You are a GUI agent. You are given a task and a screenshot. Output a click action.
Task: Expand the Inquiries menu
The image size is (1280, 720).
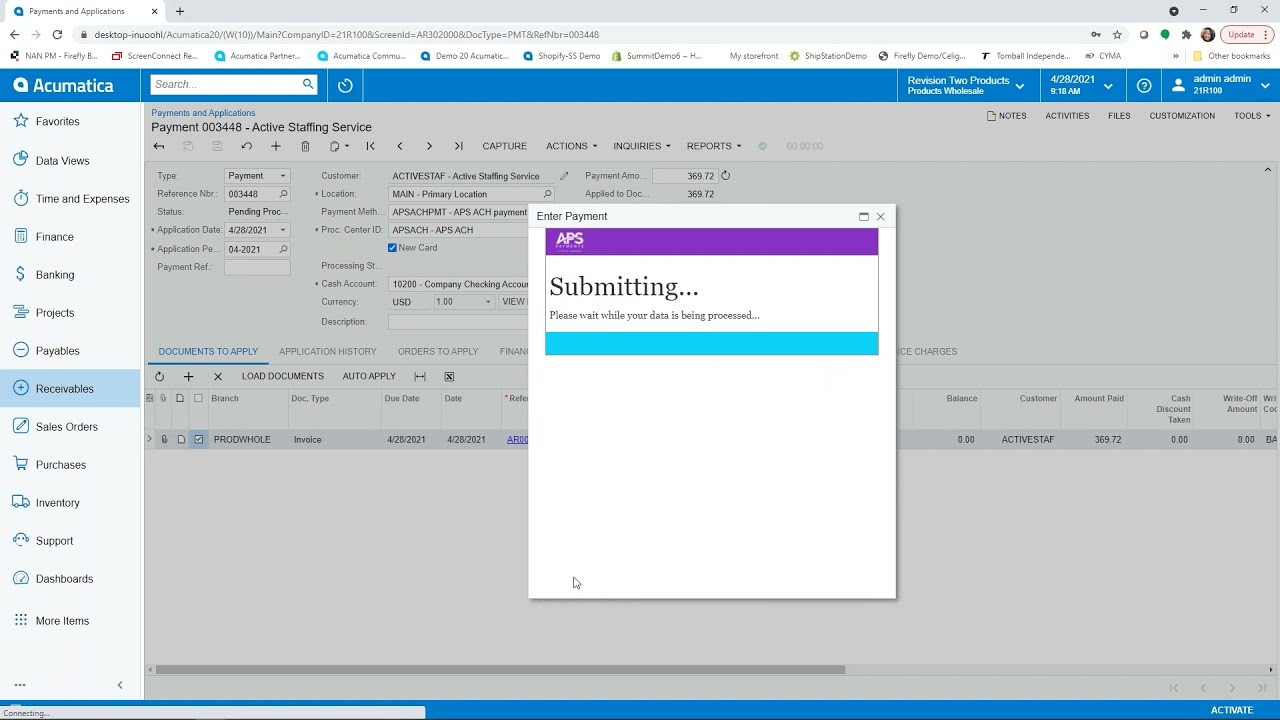pos(641,146)
